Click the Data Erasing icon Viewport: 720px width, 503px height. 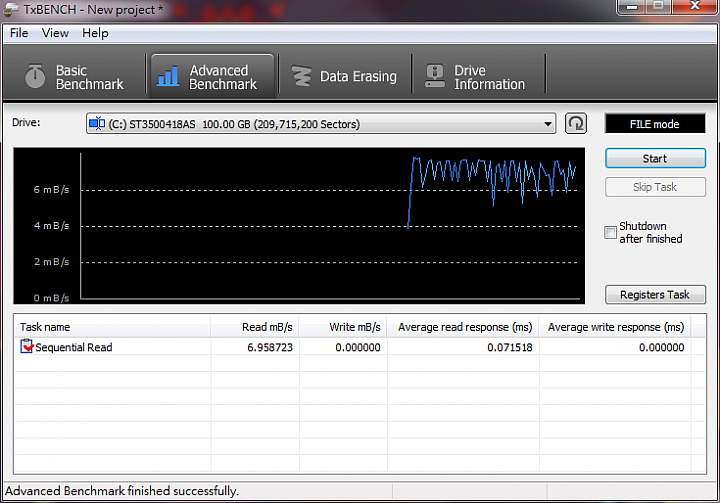point(302,76)
